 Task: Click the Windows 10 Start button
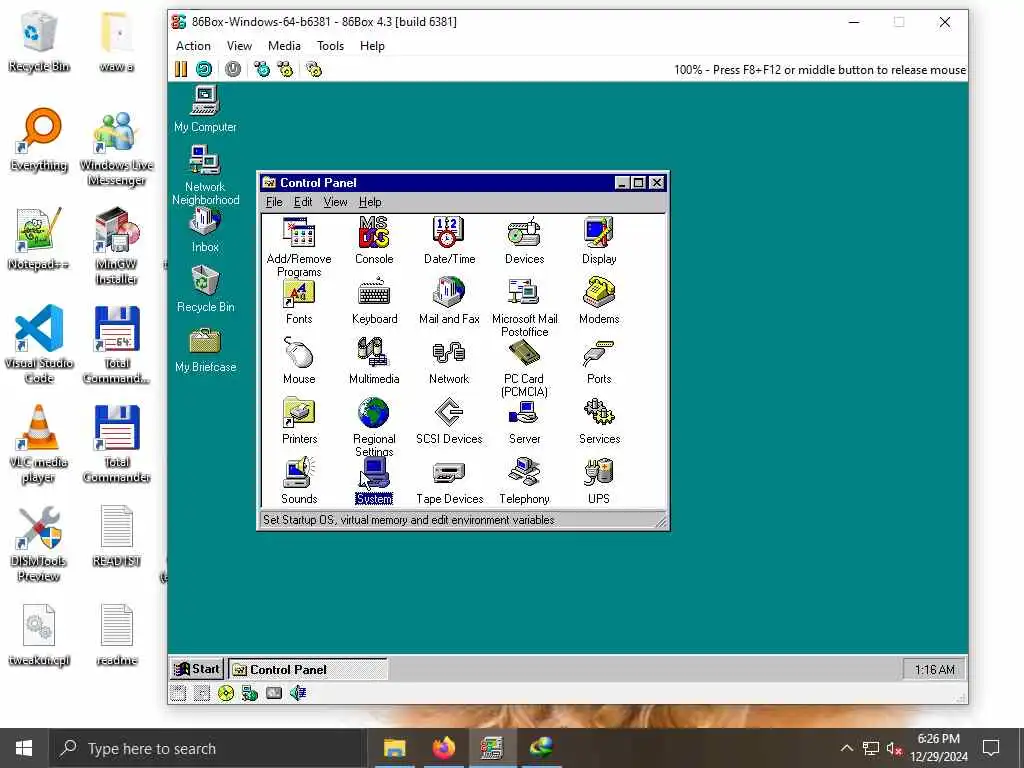point(24,748)
